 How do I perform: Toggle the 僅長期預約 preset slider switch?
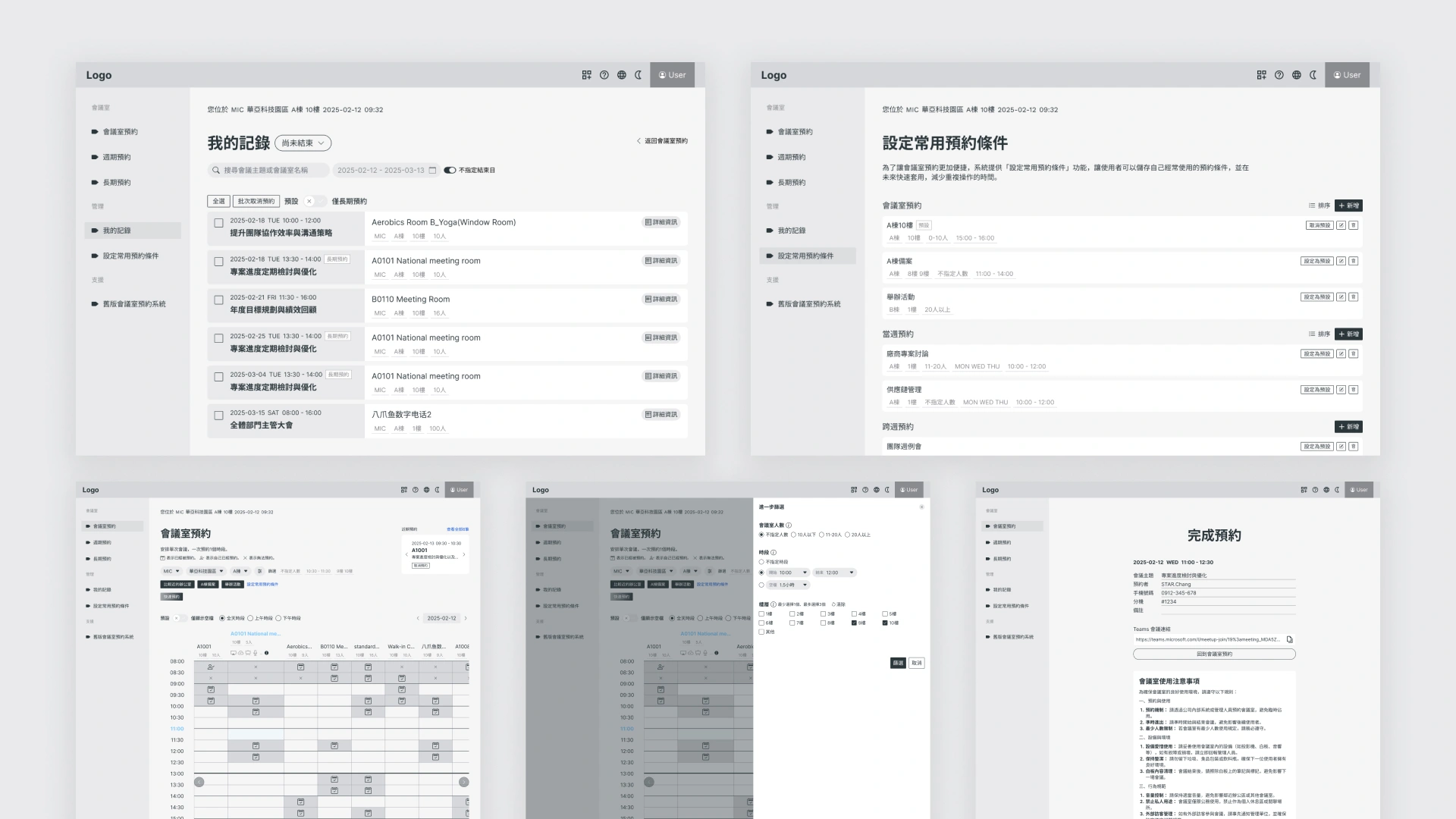(315, 202)
